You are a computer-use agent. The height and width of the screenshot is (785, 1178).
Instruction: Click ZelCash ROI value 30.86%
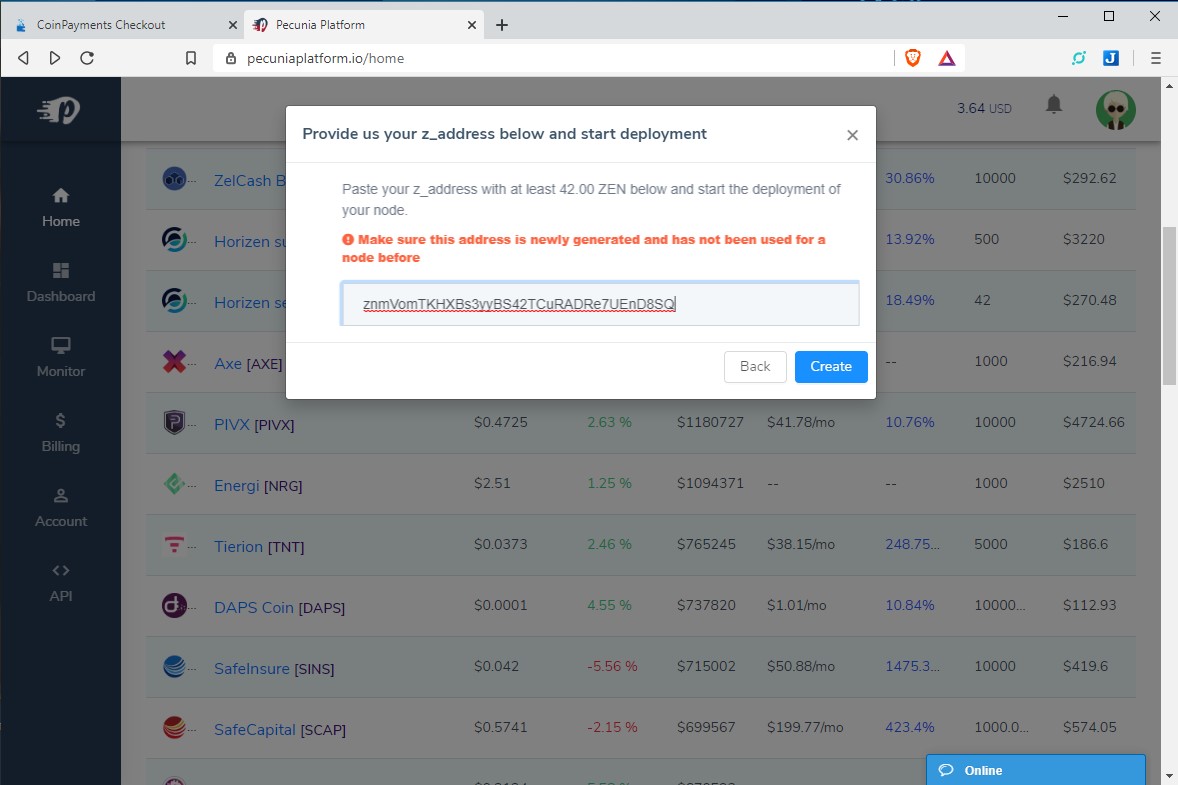coord(910,178)
